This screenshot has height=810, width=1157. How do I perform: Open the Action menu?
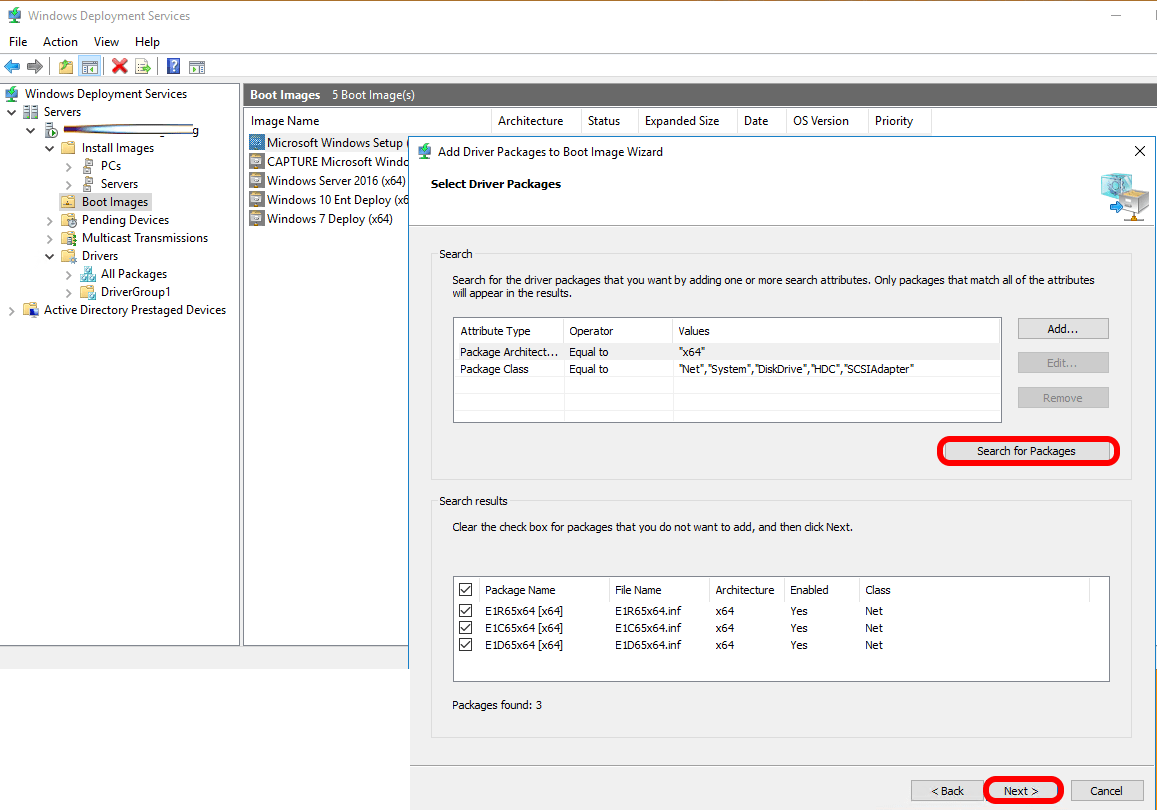[60, 42]
